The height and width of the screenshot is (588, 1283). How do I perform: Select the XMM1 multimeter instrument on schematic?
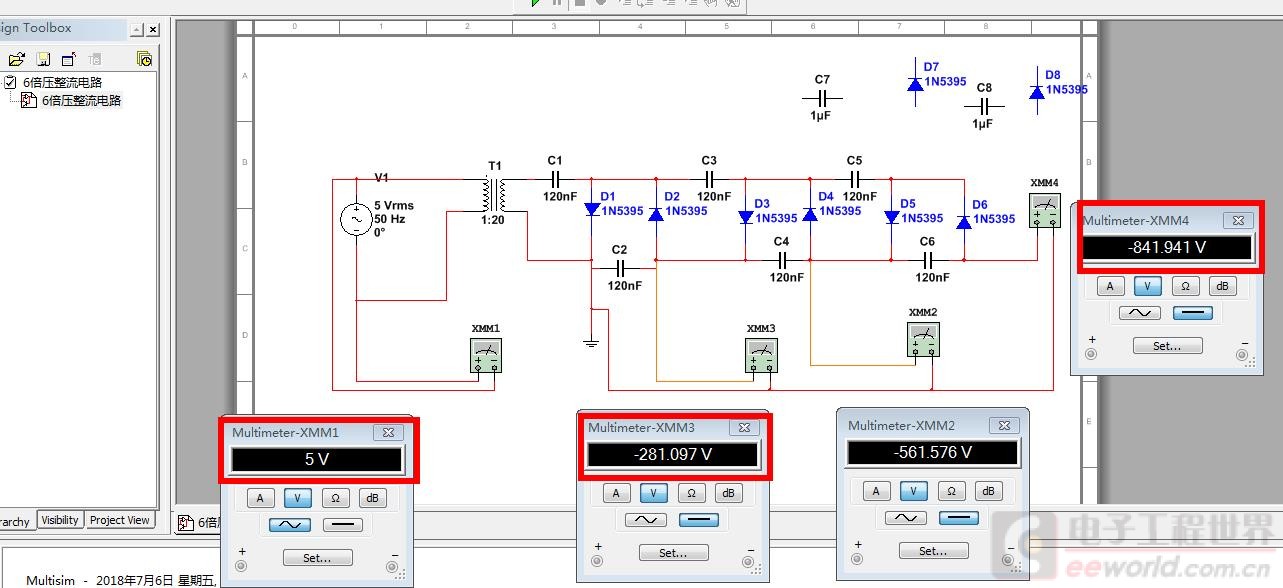coord(486,356)
